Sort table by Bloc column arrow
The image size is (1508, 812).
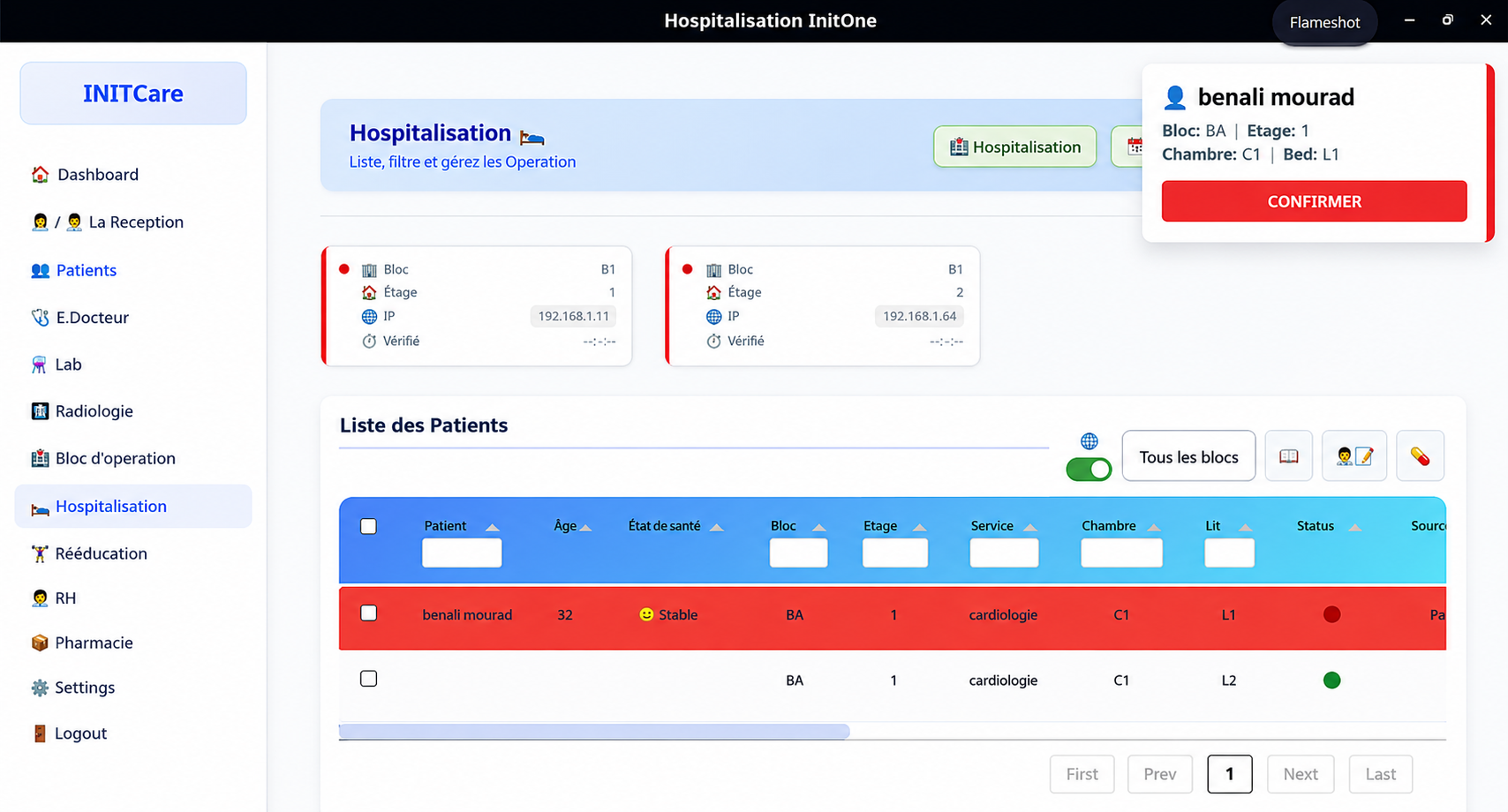coord(819,527)
